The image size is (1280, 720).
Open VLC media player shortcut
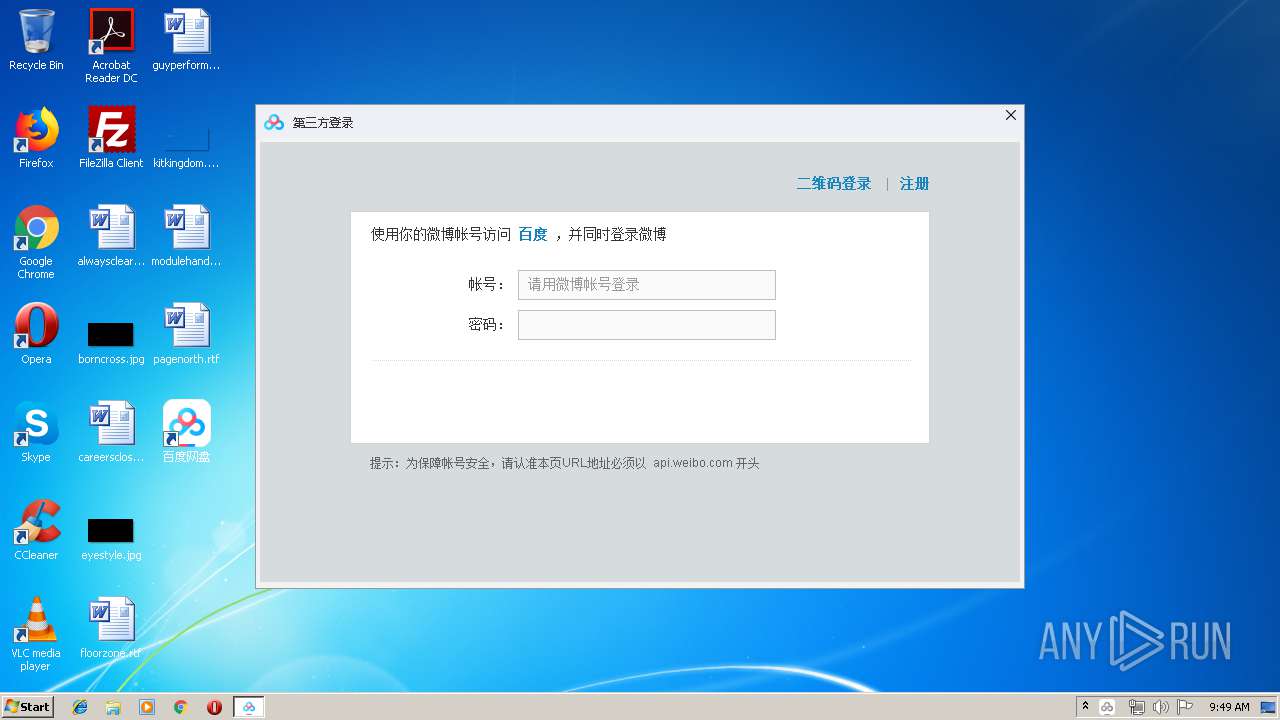coord(36,634)
